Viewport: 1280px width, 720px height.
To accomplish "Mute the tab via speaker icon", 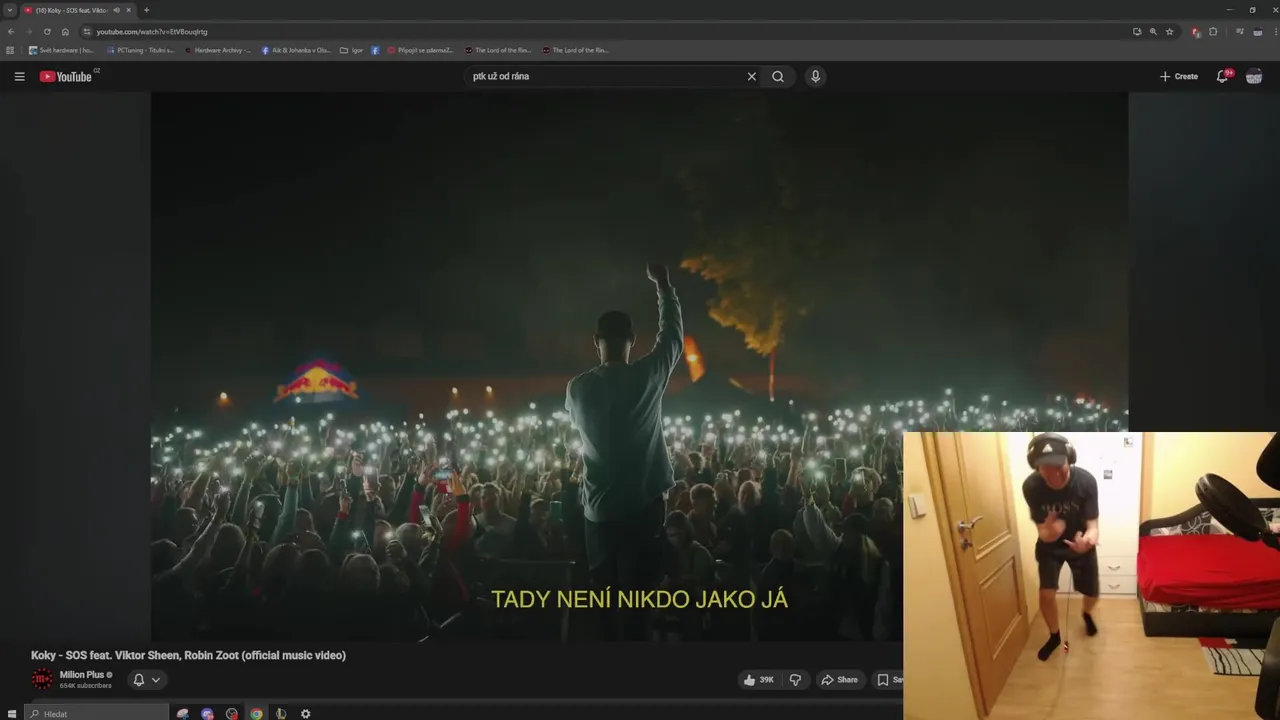I will (116, 10).
